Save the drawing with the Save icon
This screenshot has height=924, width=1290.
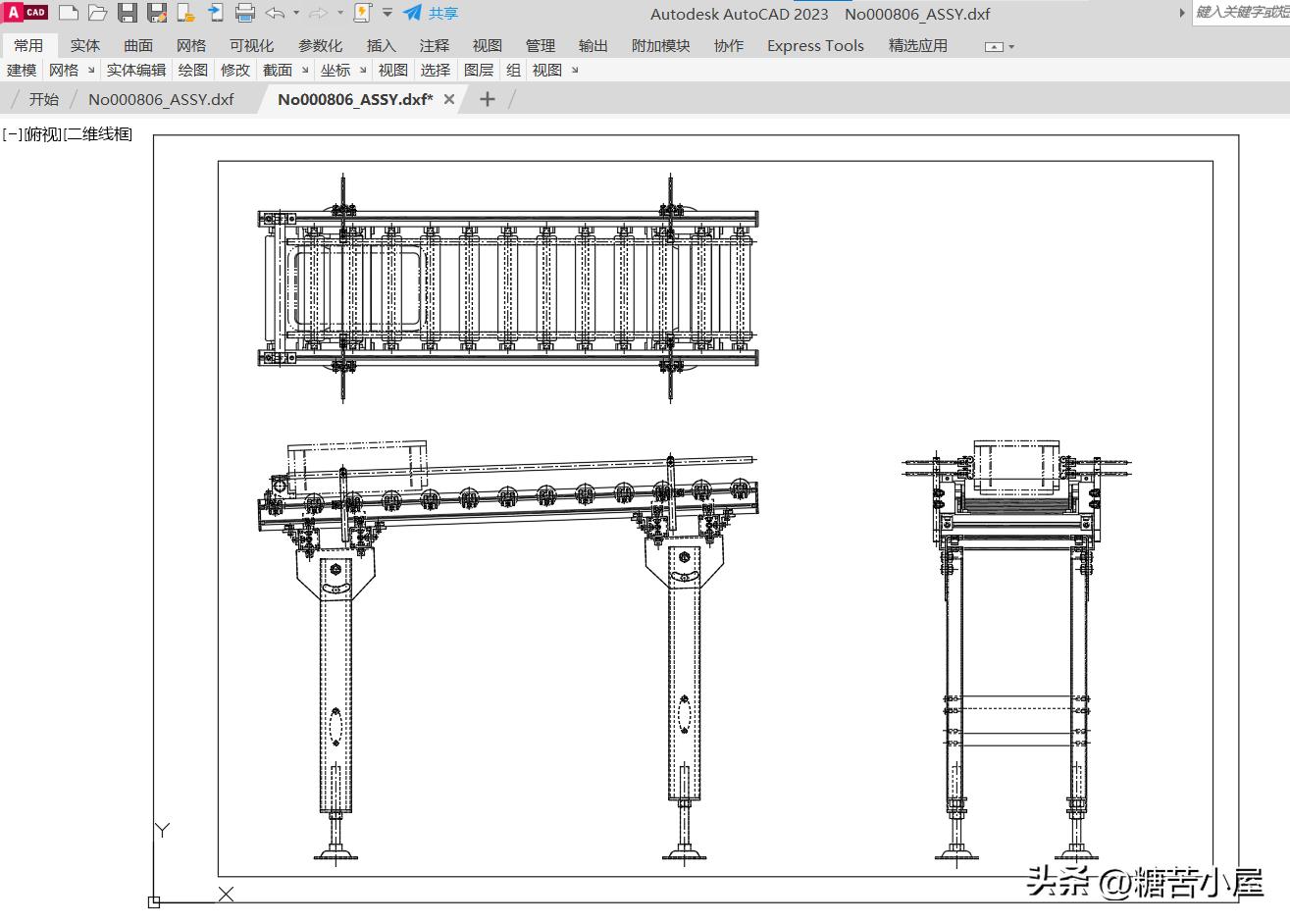click(128, 13)
